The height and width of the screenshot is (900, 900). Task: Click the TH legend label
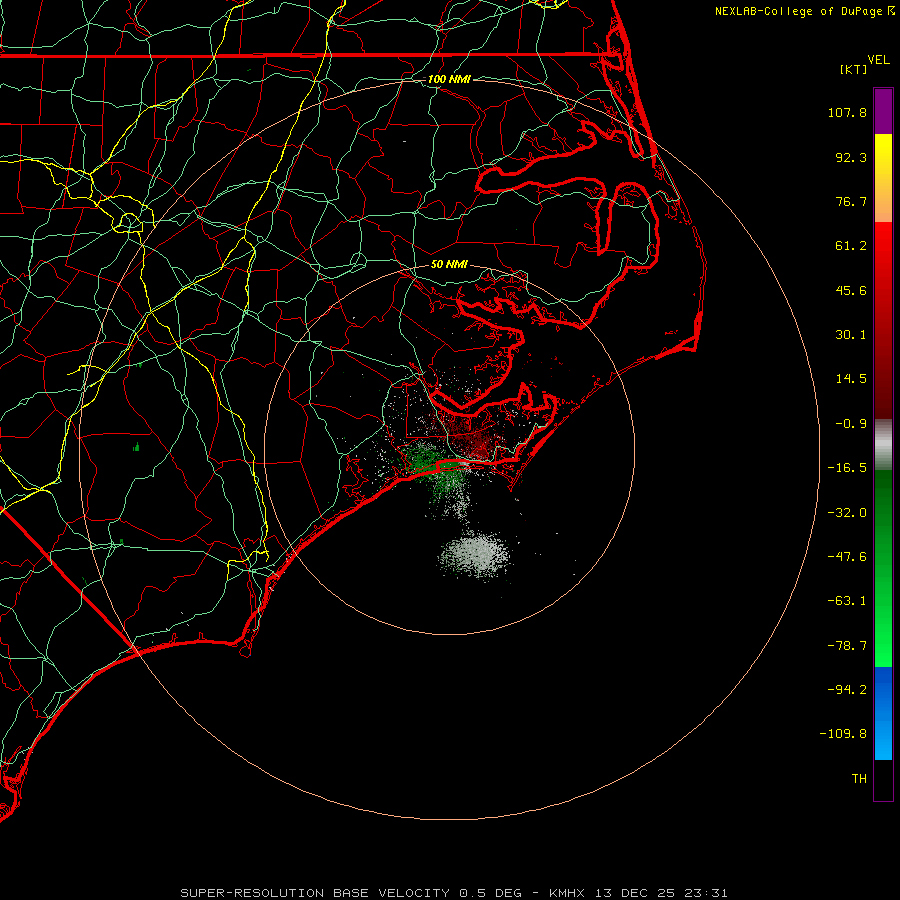(859, 778)
